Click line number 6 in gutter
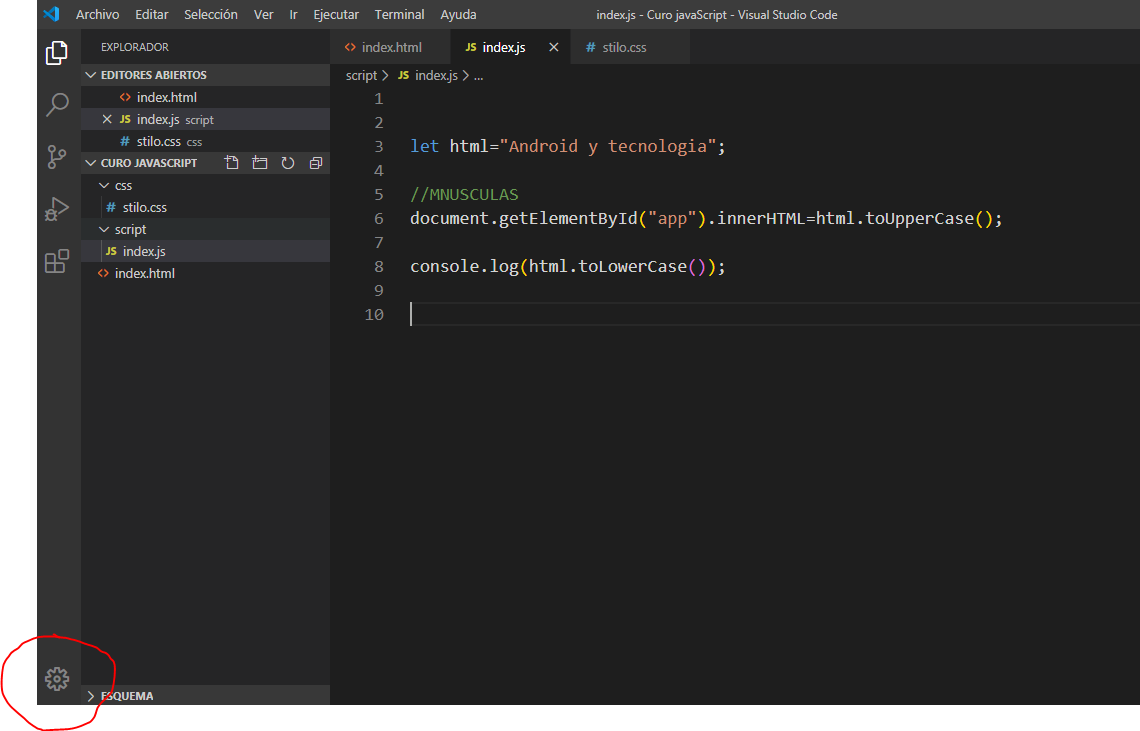Screen dimensions: 1140x731 click(379, 218)
